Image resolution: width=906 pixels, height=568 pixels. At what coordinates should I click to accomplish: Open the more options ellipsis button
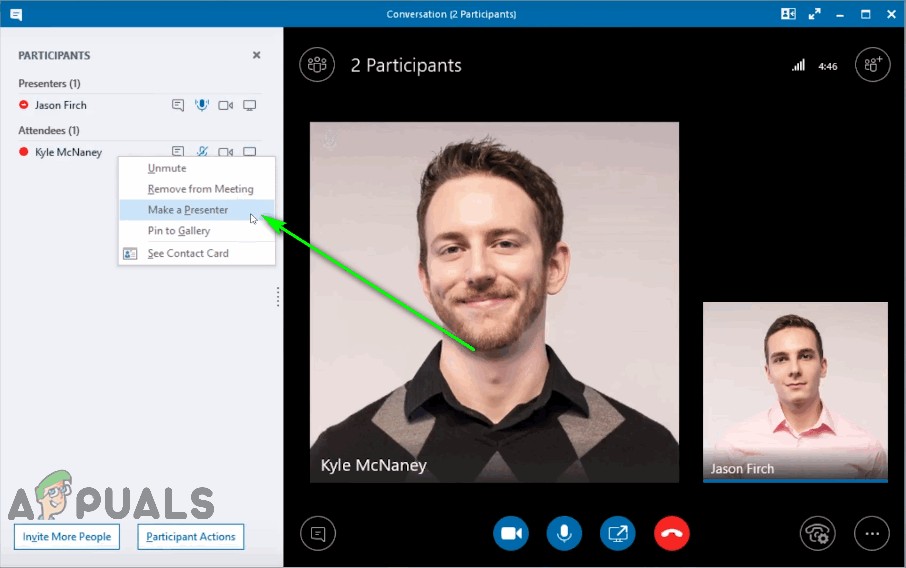coord(872,533)
